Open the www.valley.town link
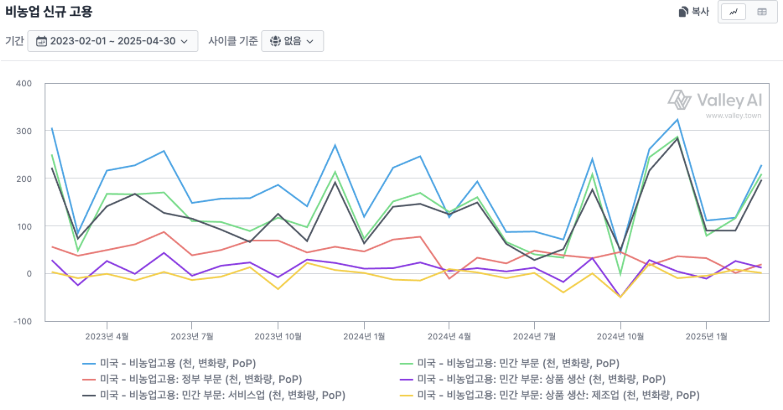The width and height of the screenshot is (783, 410). (734, 115)
